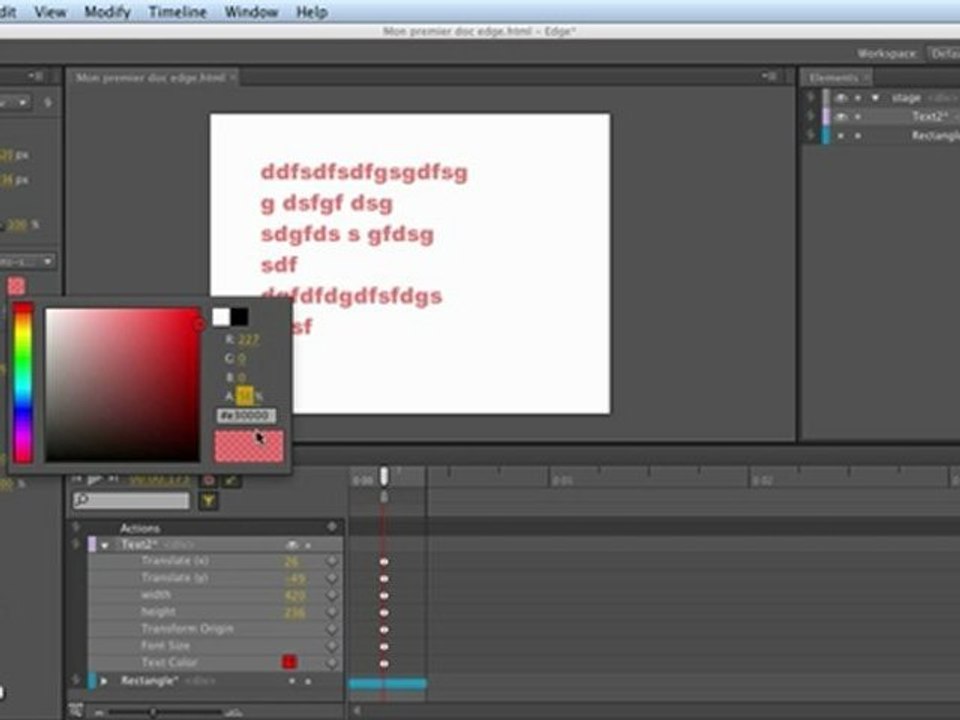Open the left properties panel options menu
The image size is (960, 720).
coord(35,77)
